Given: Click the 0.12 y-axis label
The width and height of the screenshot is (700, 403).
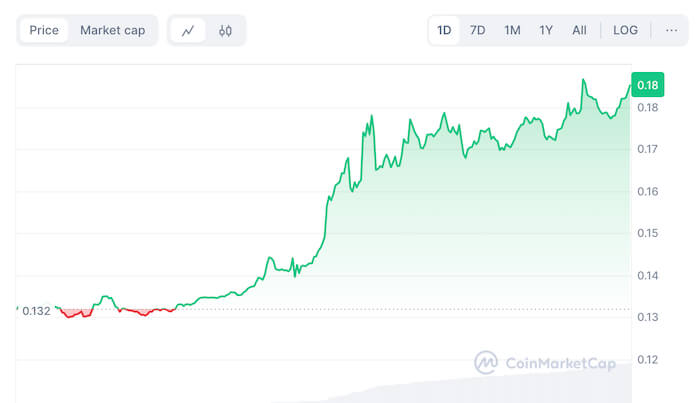Looking at the screenshot, I should (648, 359).
